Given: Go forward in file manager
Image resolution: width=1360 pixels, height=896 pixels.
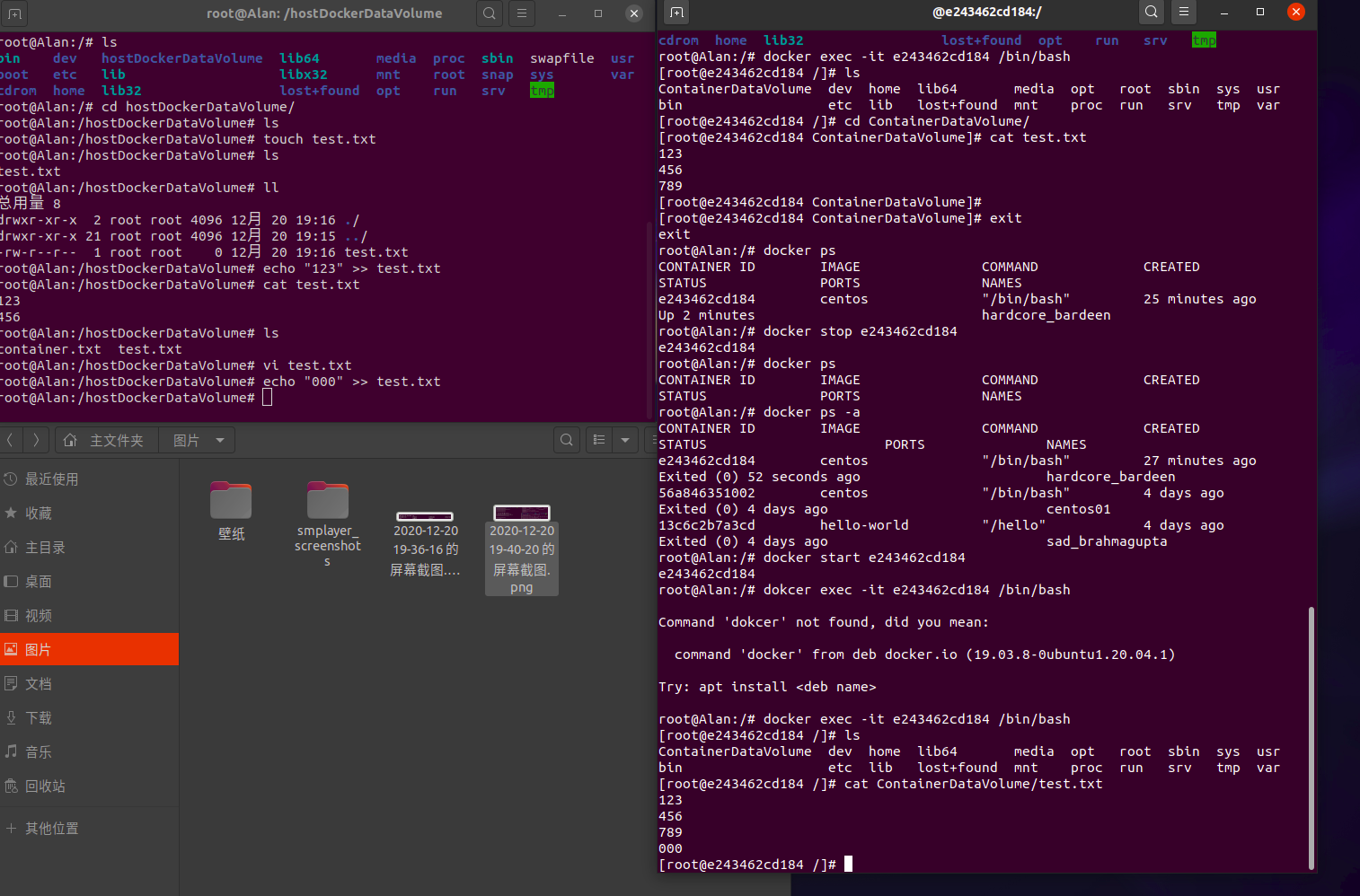Looking at the screenshot, I should point(36,440).
